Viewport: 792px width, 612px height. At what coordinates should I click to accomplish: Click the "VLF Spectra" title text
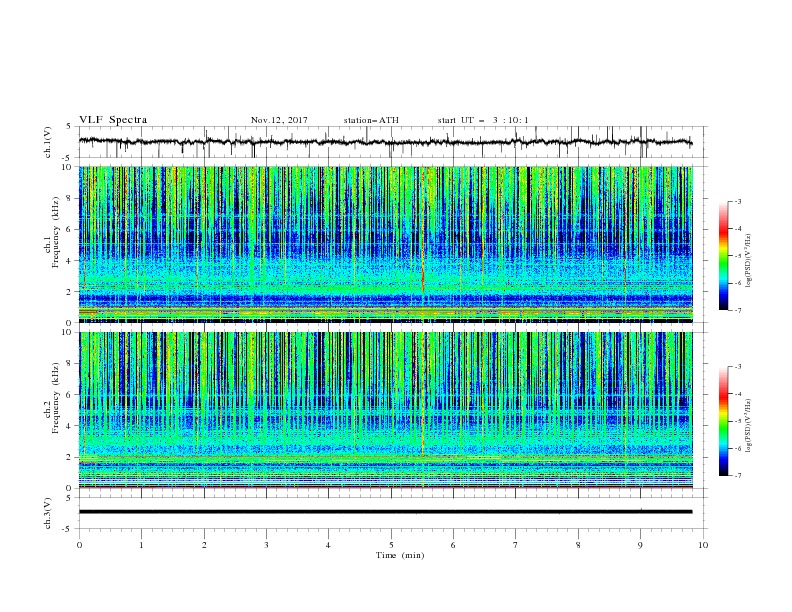[x=113, y=120]
